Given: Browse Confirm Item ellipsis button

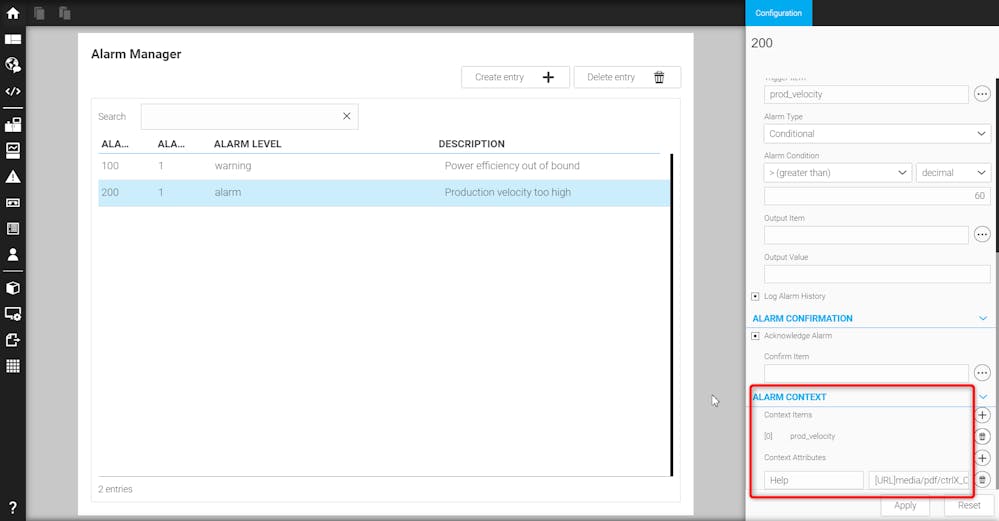Looking at the screenshot, I should click(982, 373).
